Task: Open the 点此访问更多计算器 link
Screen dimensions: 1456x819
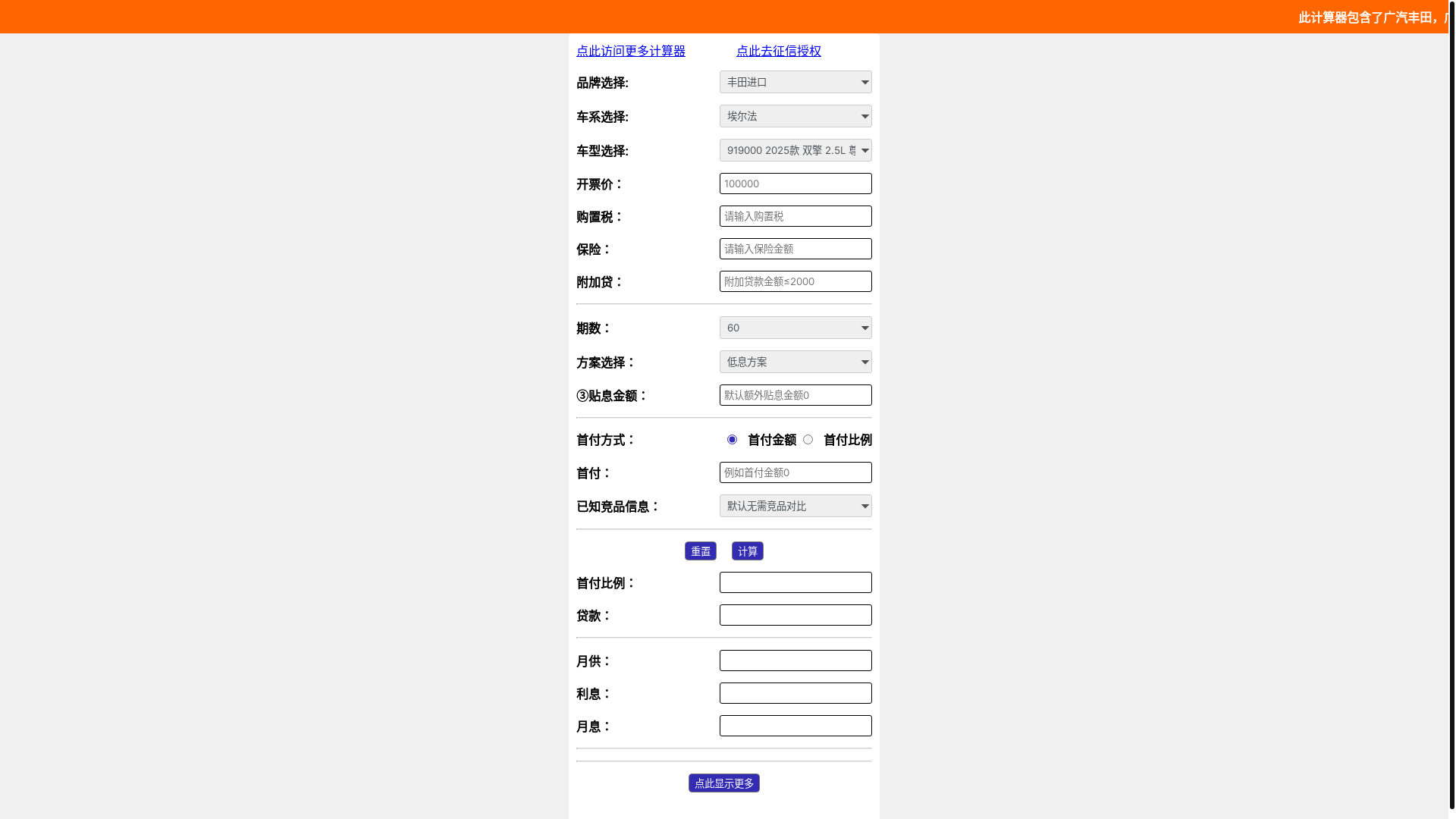Action: point(630,51)
